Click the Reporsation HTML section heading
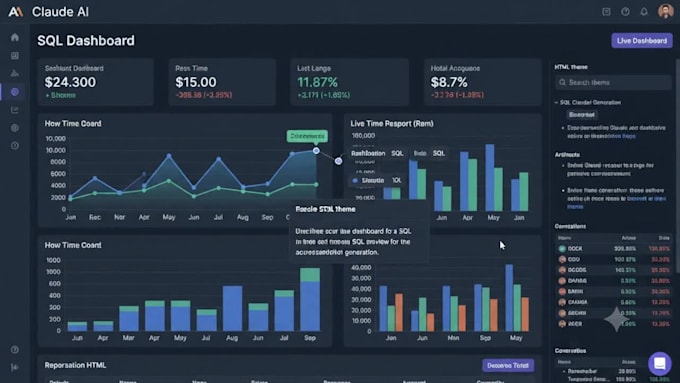This screenshot has height=383, width=680. (x=75, y=365)
